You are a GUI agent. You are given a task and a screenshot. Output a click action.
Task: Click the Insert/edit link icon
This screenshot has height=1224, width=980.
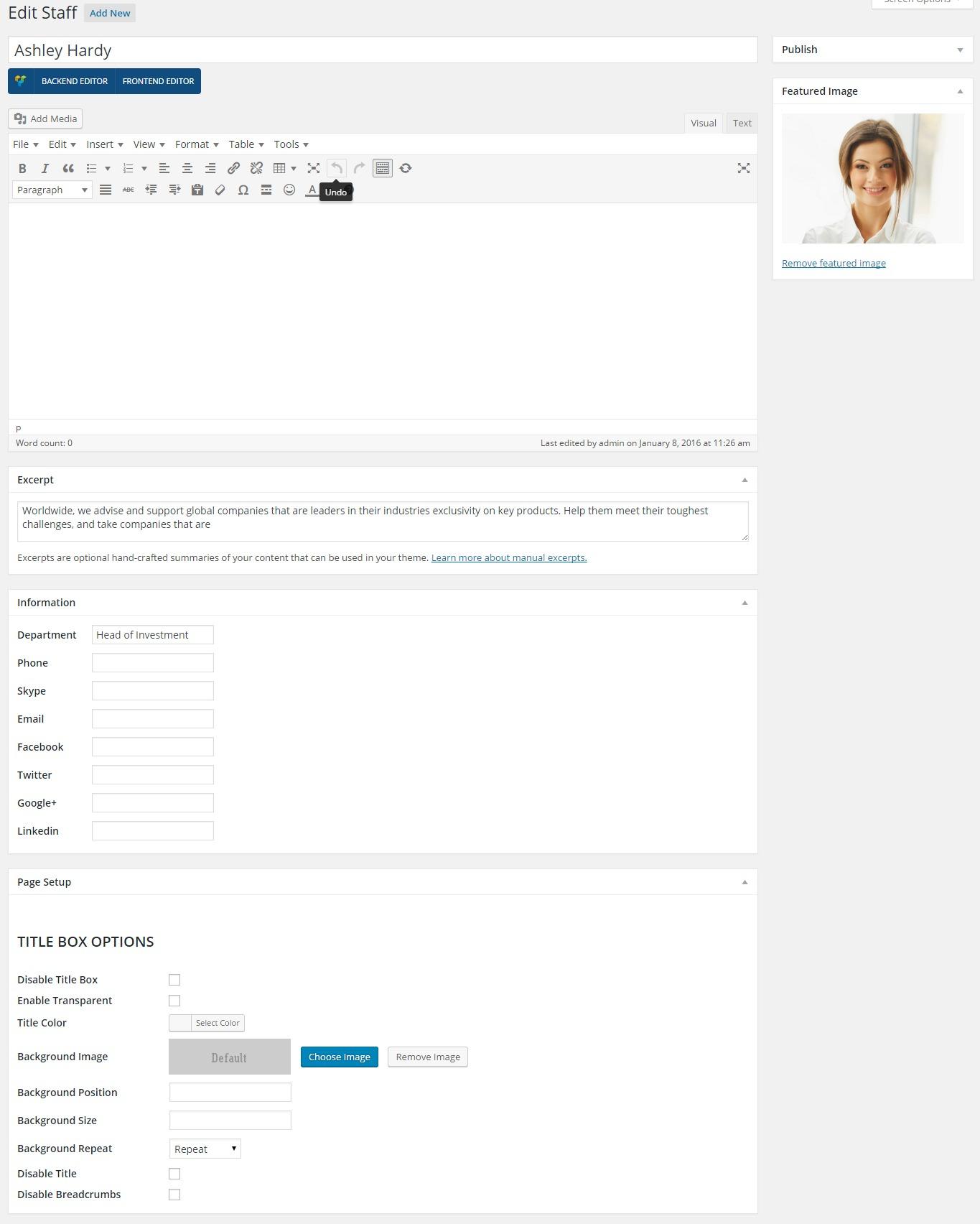[x=233, y=168]
